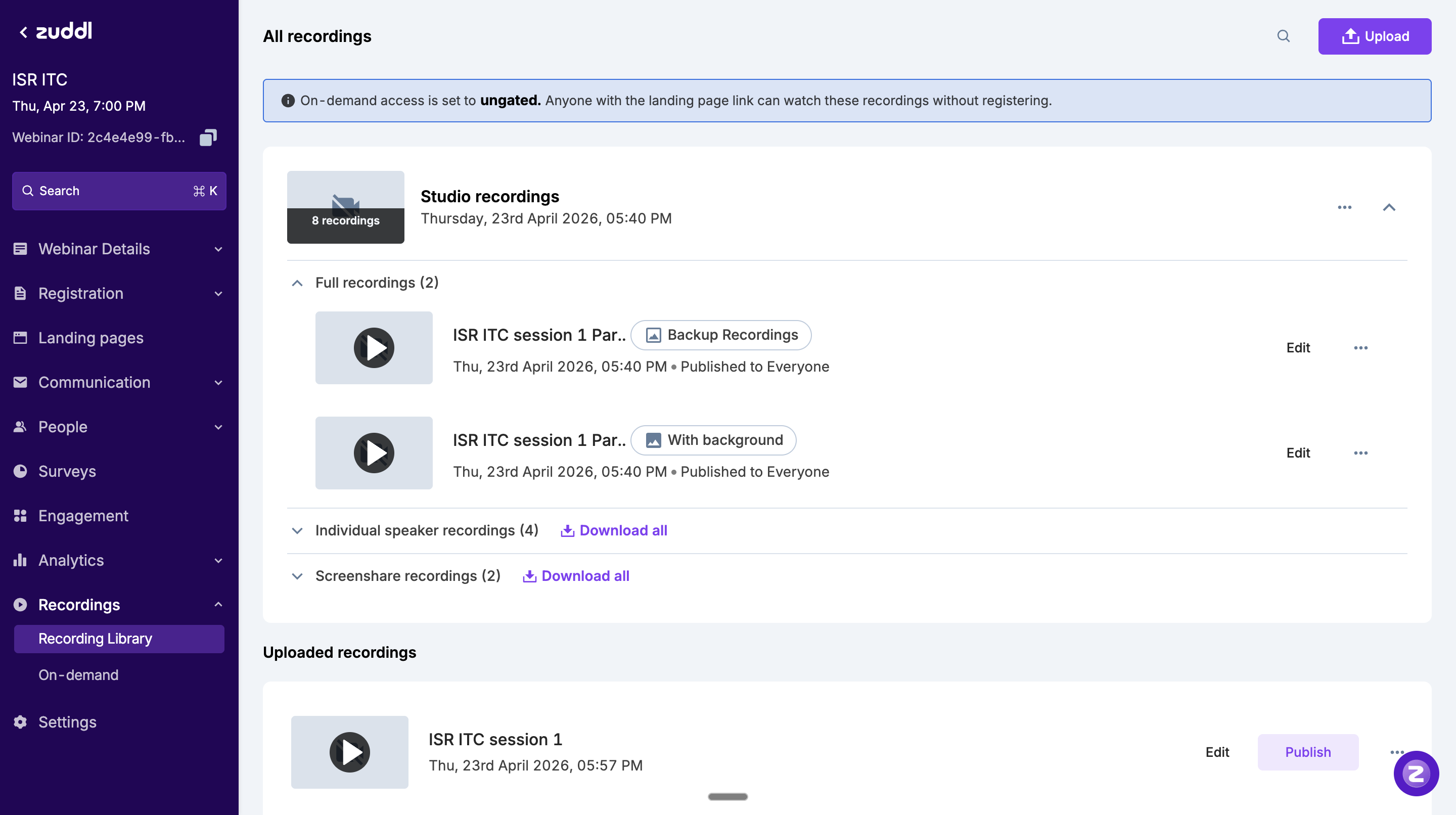The width and height of the screenshot is (1456, 815).
Task: Click the Analytics bar-chart icon
Action: (20, 560)
